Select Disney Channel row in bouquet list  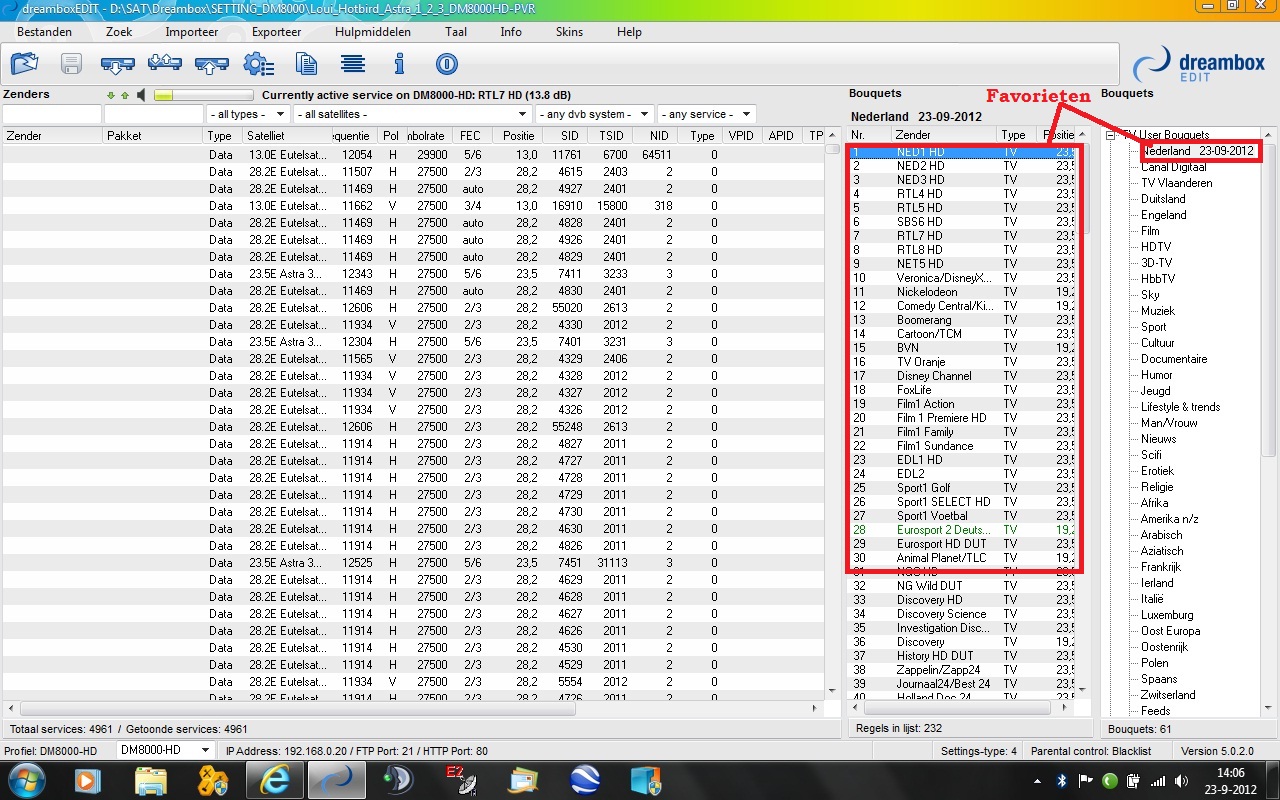point(964,376)
